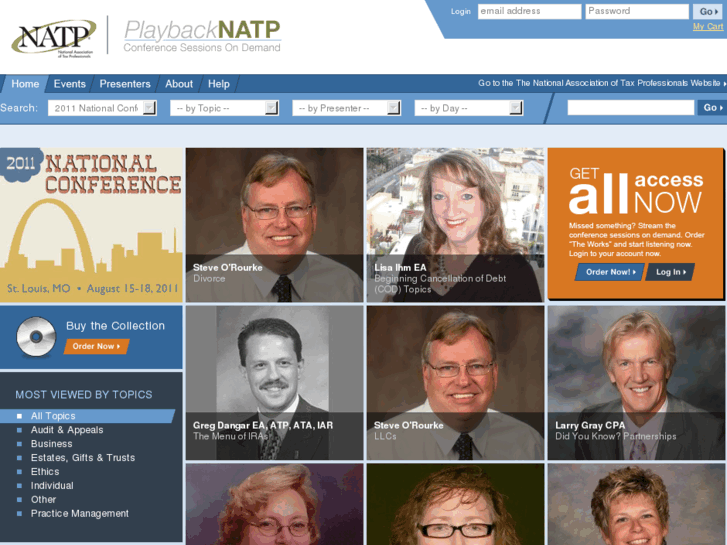The width and height of the screenshot is (727, 545).
Task: Click the PlaybackNATP Conference Sessions logo
Action: click(202, 36)
